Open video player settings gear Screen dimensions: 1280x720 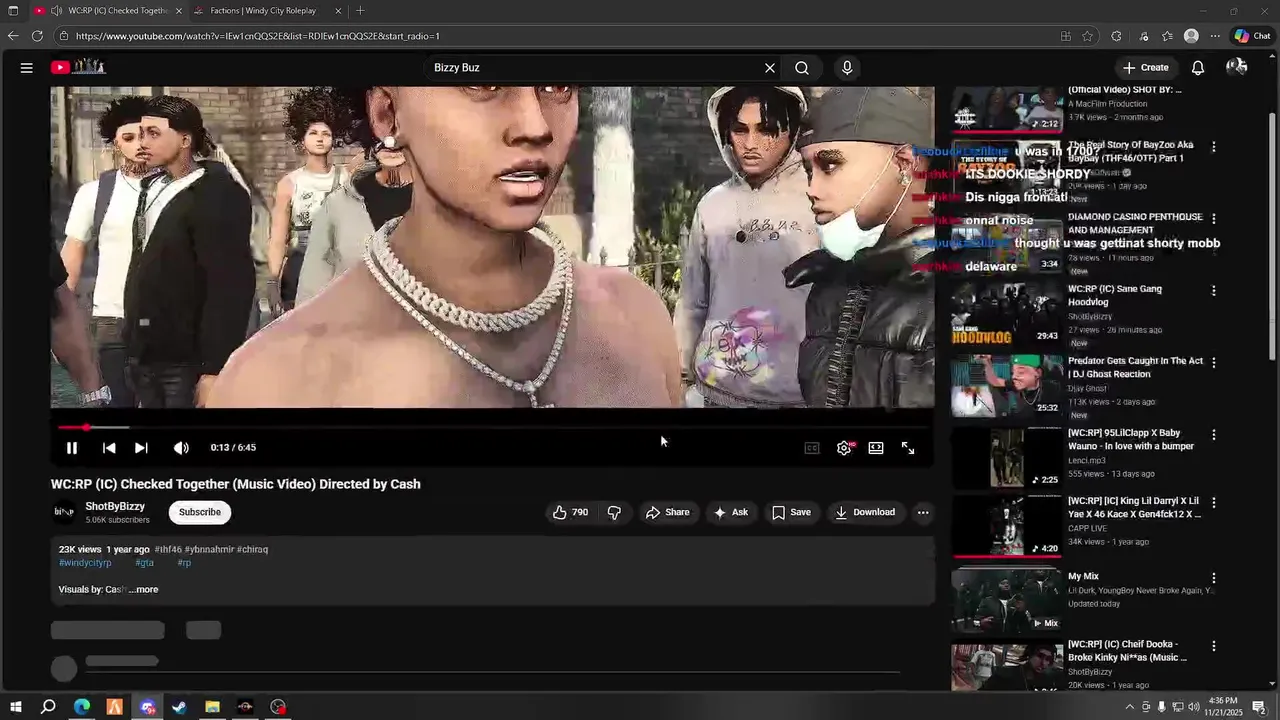pyautogui.click(x=845, y=448)
